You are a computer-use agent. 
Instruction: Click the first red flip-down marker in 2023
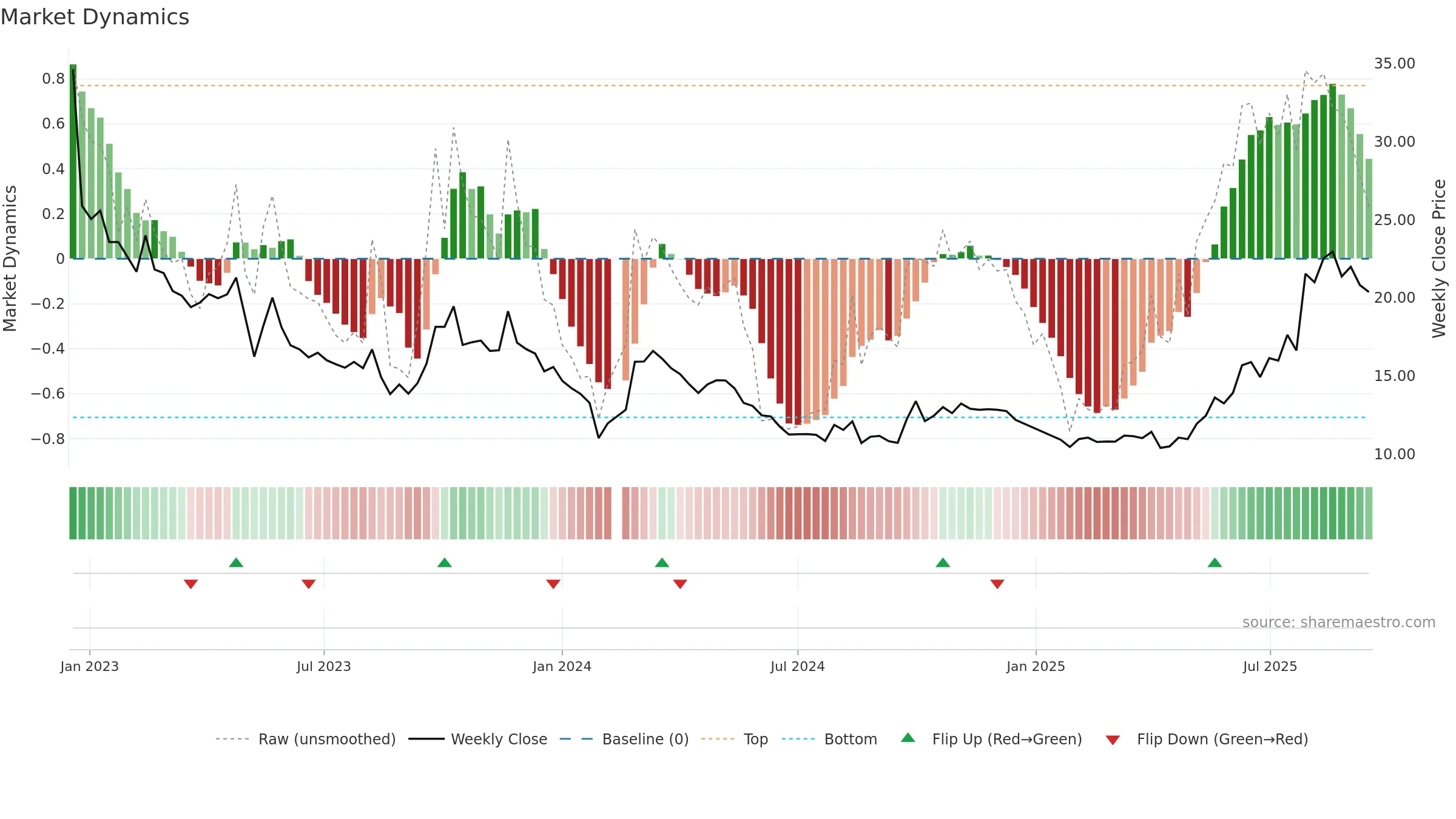(190, 584)
